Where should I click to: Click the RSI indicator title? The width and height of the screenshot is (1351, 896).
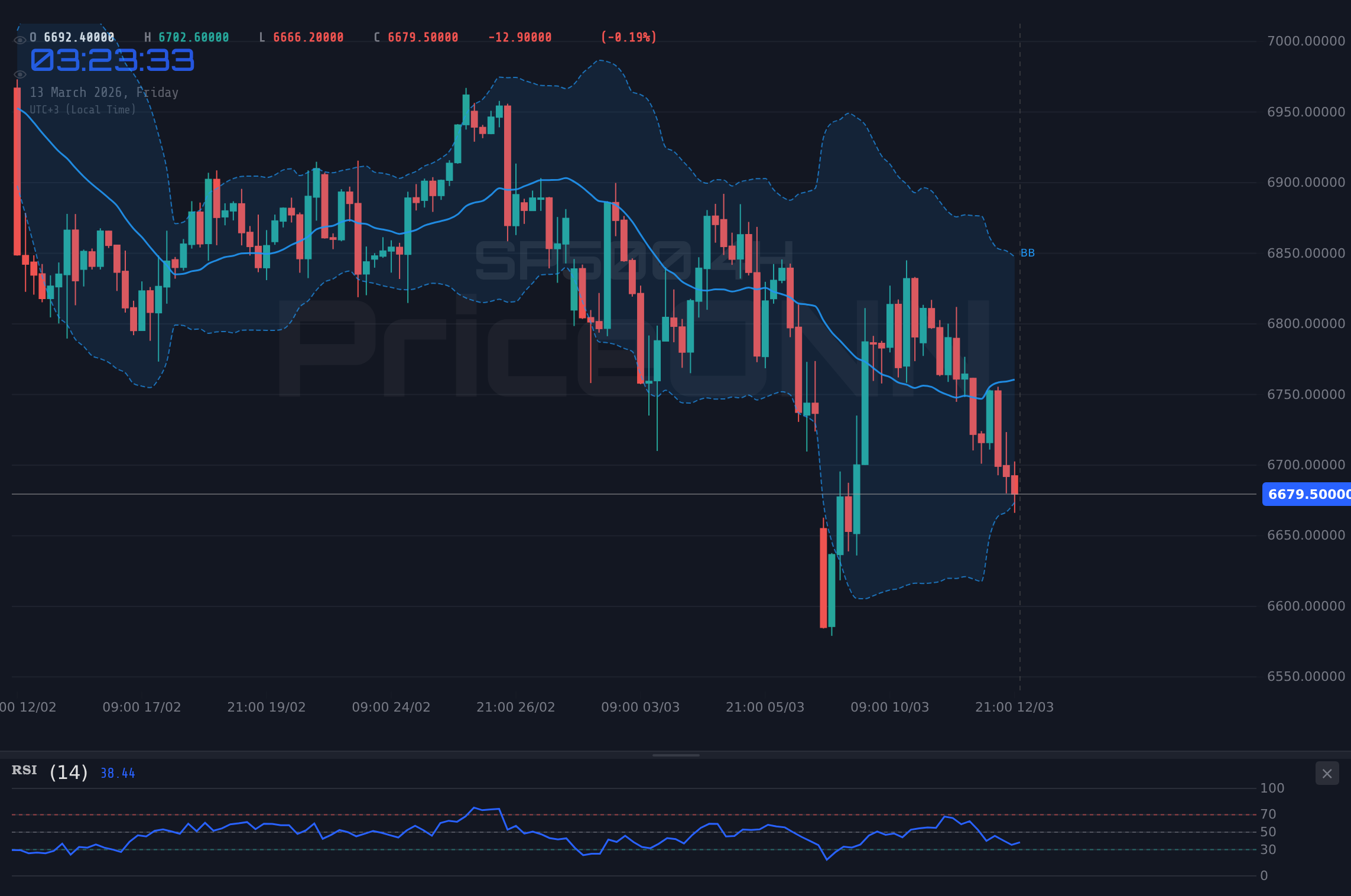[24, 770]
